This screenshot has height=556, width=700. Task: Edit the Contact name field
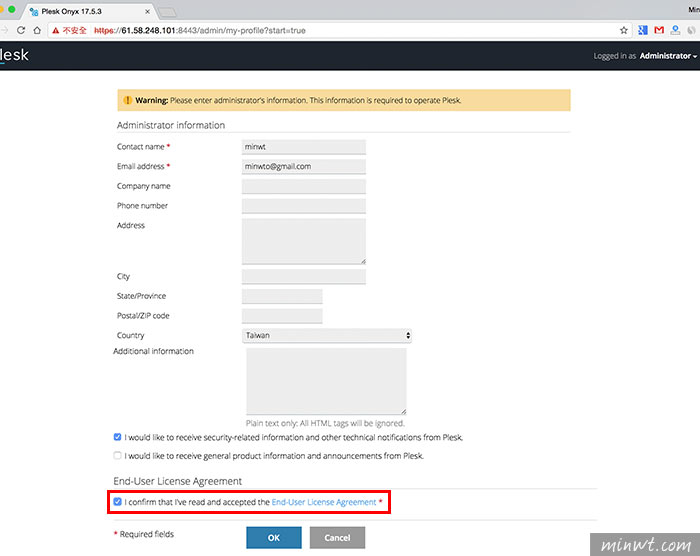point(304,147)
